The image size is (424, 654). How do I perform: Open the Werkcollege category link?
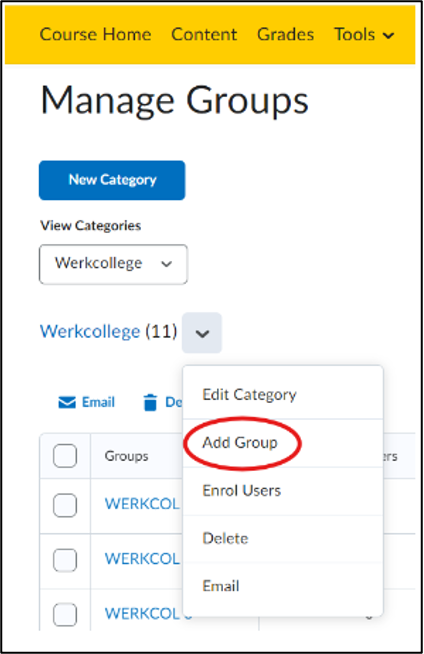pos(90,332)
